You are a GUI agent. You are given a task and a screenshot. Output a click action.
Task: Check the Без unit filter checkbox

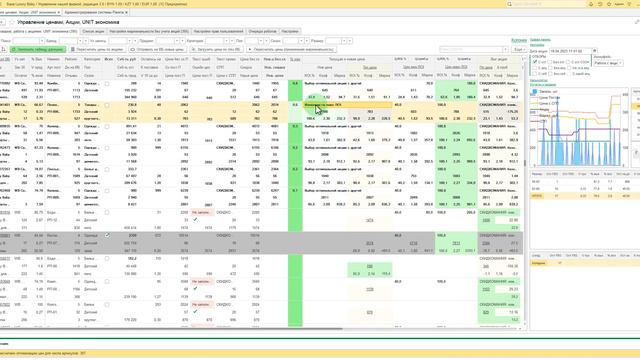[551, 62]
